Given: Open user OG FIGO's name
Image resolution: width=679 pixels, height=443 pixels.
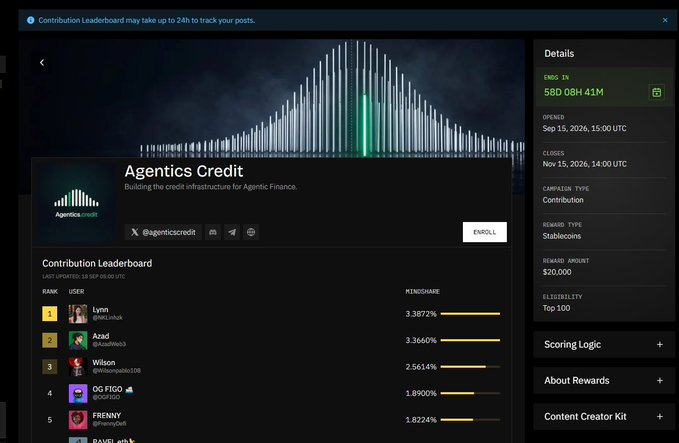Looking at the screenshot, I should click(x=107, y=389).
